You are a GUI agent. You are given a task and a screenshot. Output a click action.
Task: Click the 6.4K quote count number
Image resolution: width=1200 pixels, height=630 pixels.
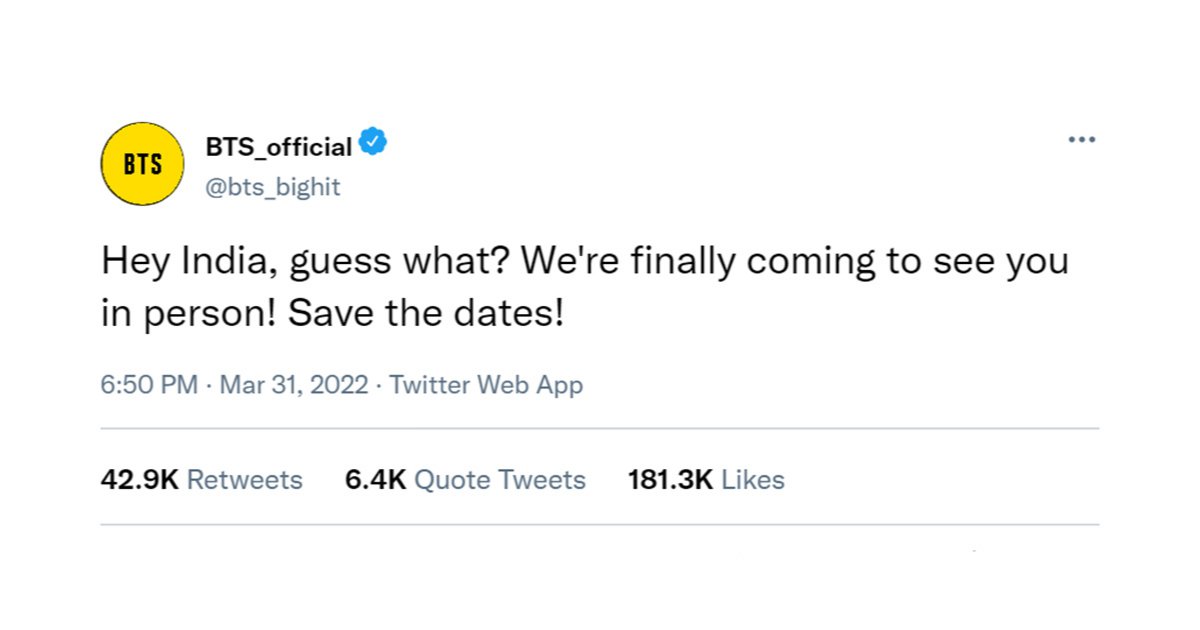tap(375, 480)
